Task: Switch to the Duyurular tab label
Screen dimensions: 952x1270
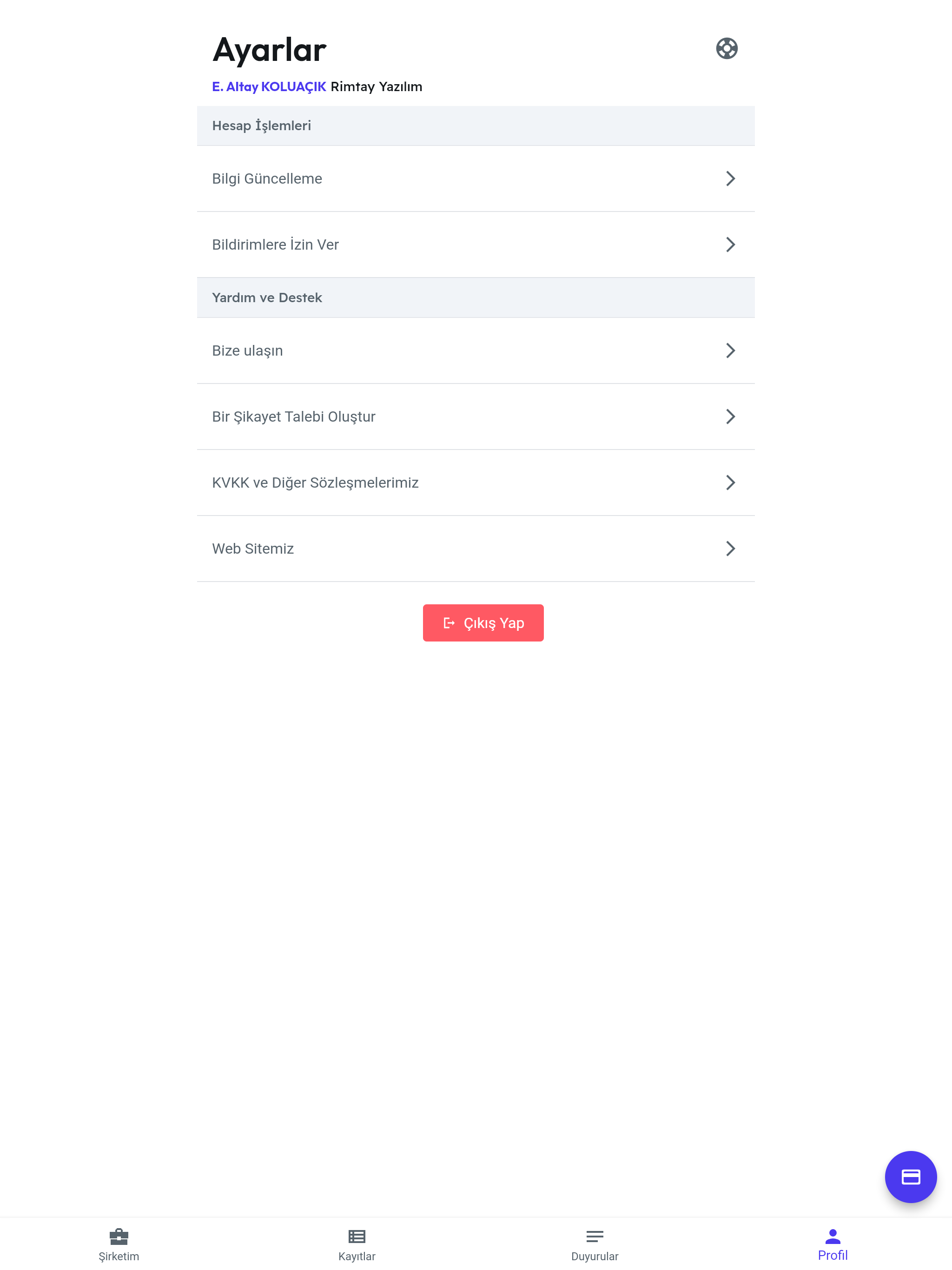Action: coord(595,1256)
